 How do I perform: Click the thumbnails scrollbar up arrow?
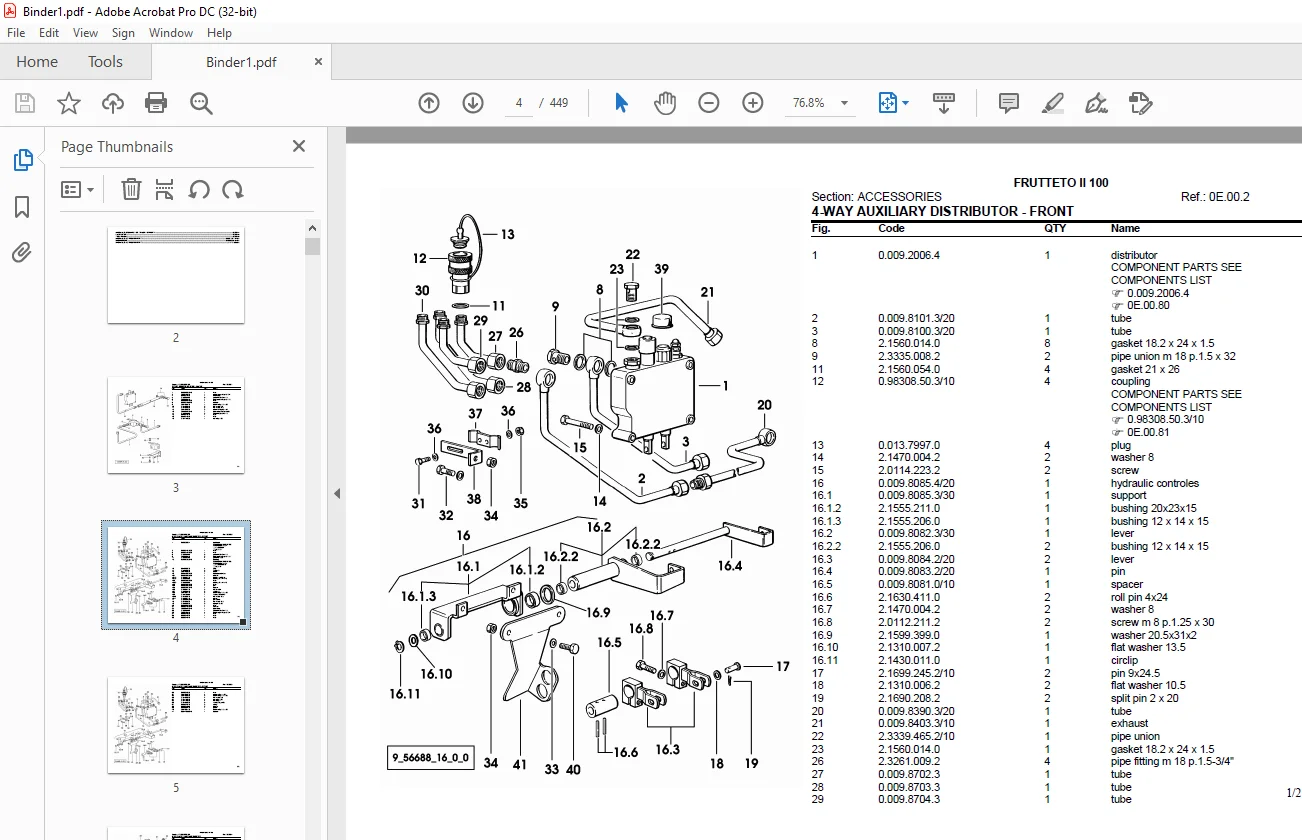coord(313,227)
